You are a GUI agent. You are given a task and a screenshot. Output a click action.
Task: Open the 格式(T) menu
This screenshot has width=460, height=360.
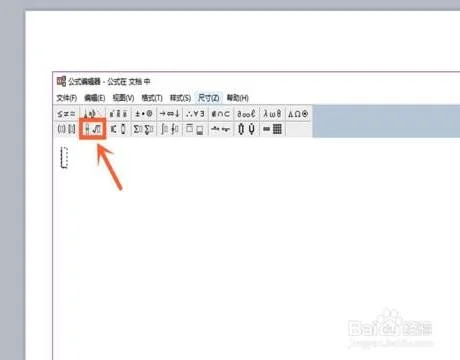[152, 98]
